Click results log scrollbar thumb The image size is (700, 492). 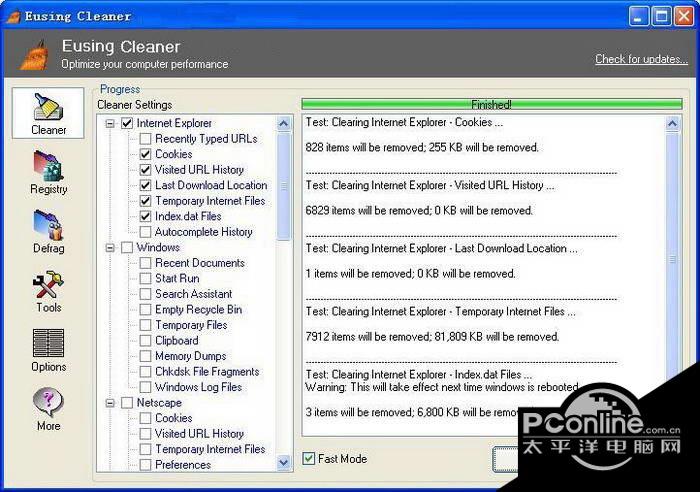[673, 259]
